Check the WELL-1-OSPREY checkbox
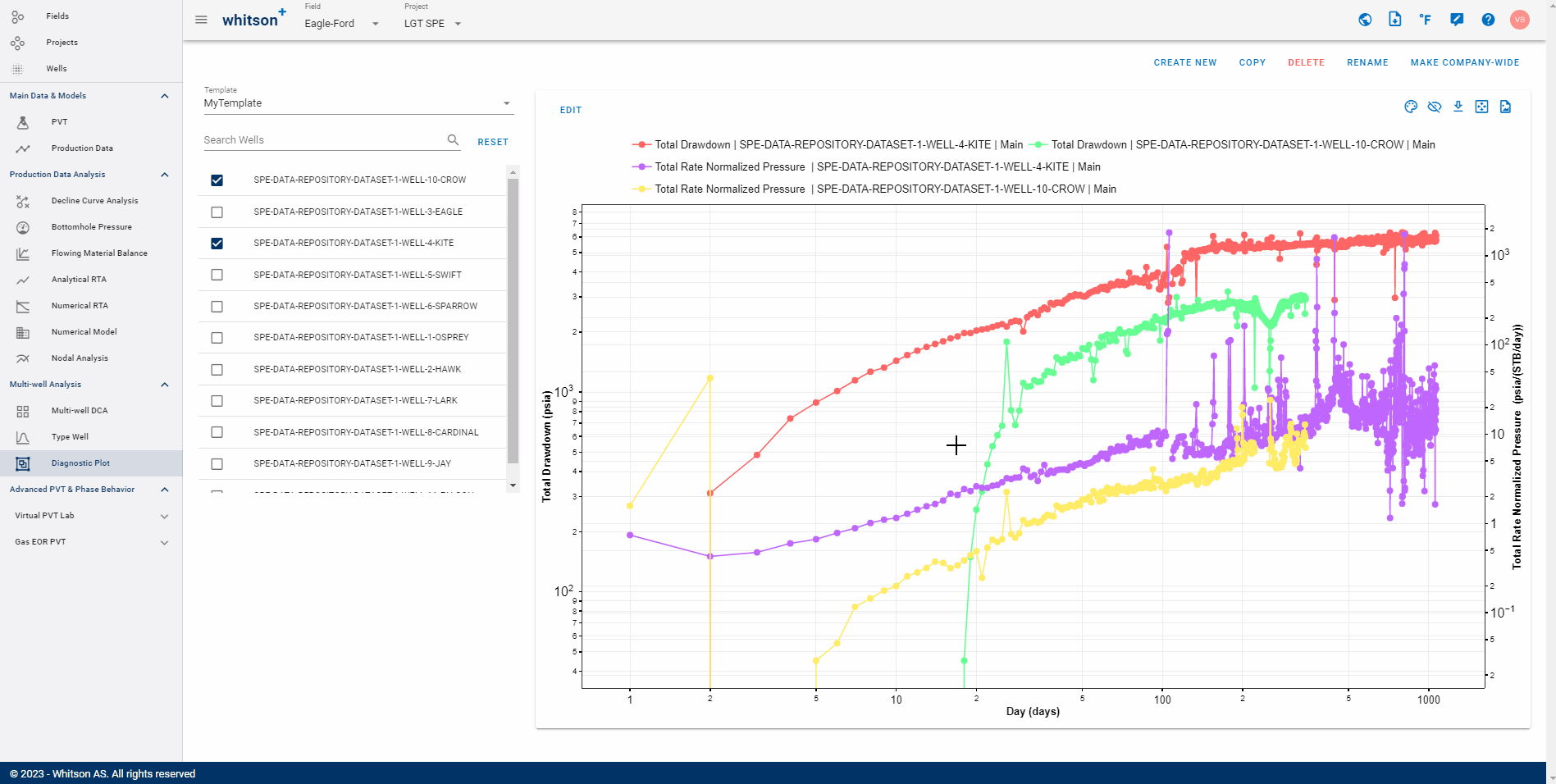Viewport: 1556px width, 784px height. [217, 338]
